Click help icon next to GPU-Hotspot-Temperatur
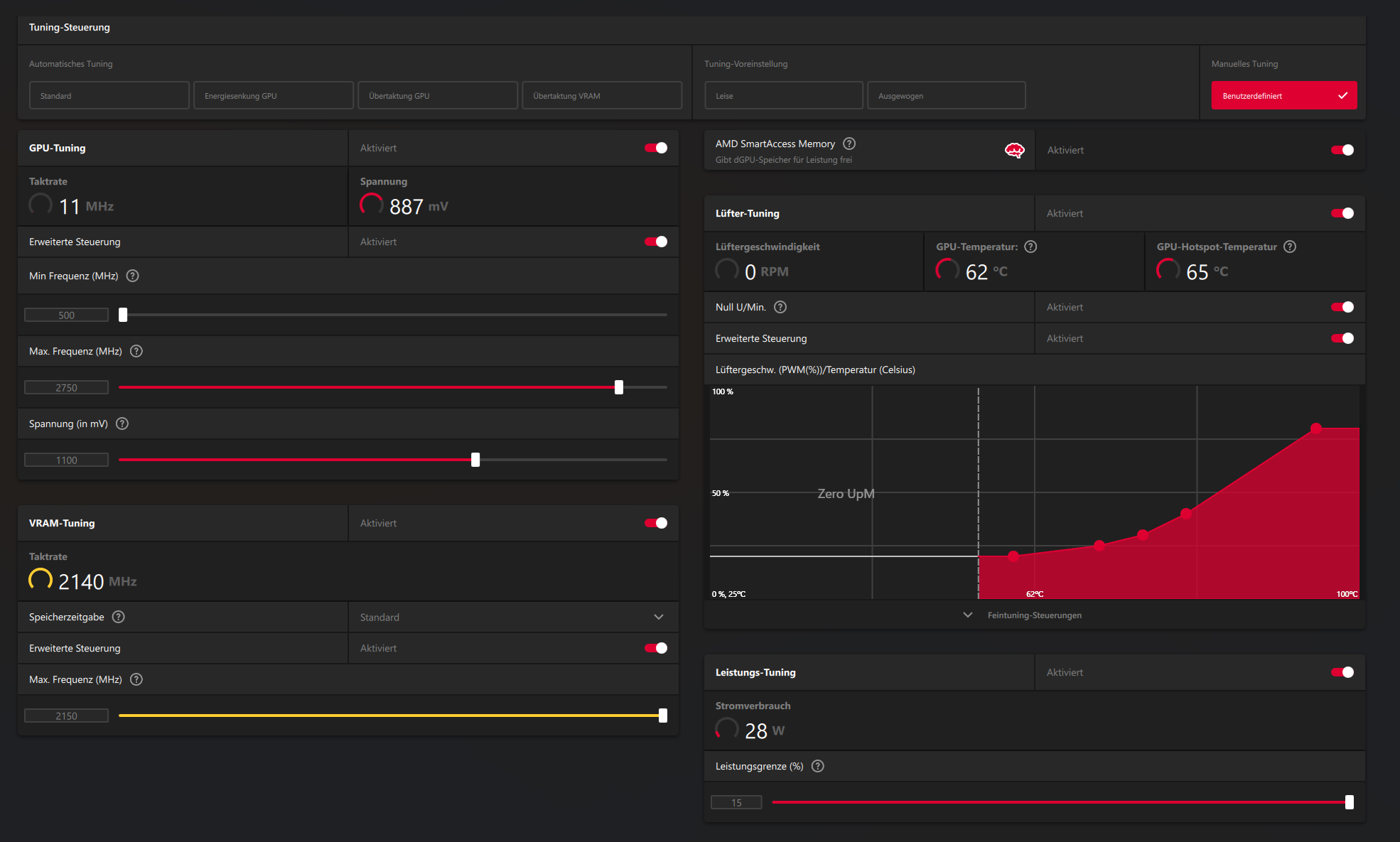Viewport: 1400px width, 842px height. (x=1290, y=247)
